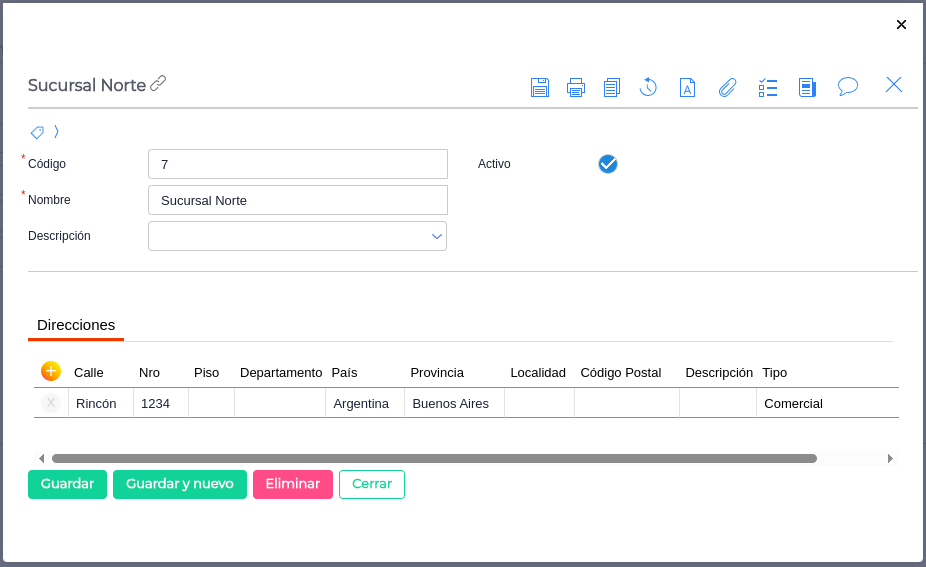
Task: Click the Guardar button
Action: point(67,484)
